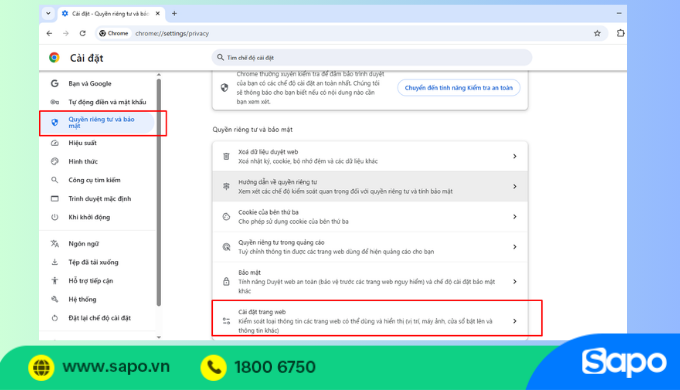Open Cookie của bên thứ ba row
The image size is (680, 390).
coord(370,216)
